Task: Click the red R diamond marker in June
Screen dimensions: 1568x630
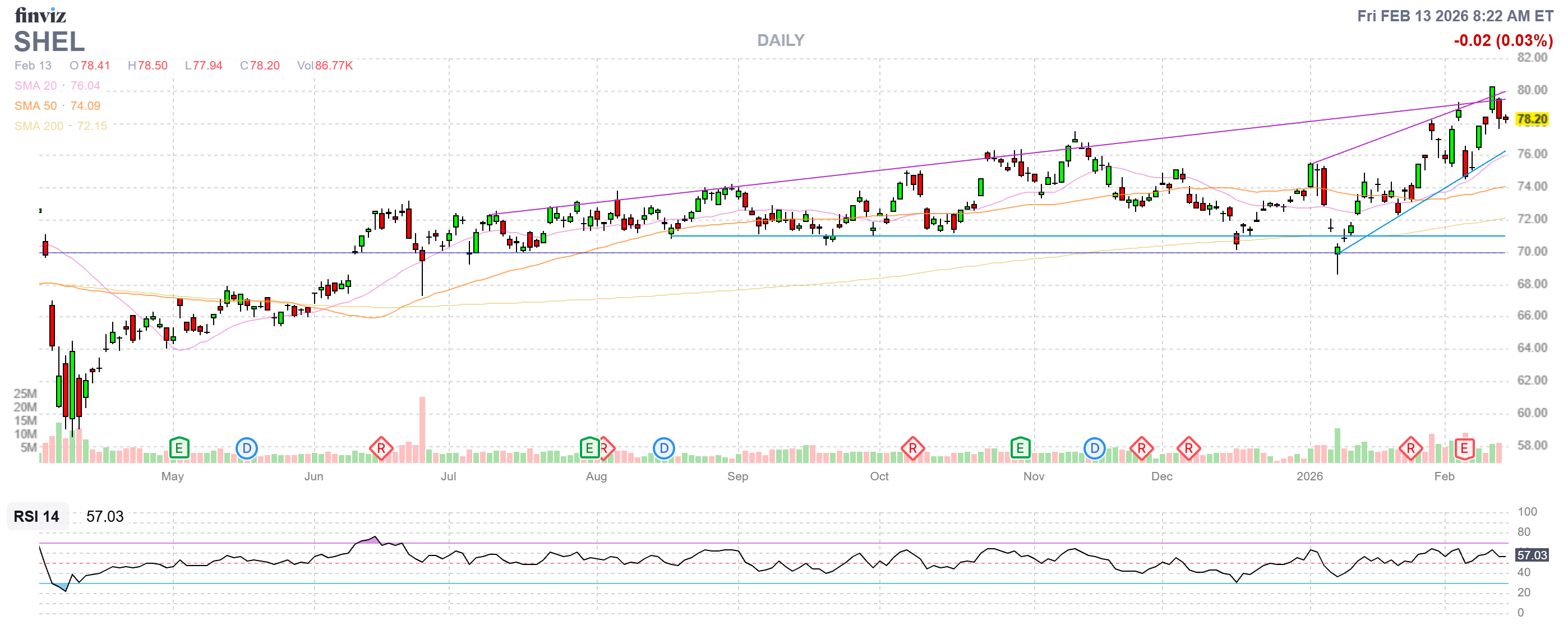Action: (x=381, y=449)
